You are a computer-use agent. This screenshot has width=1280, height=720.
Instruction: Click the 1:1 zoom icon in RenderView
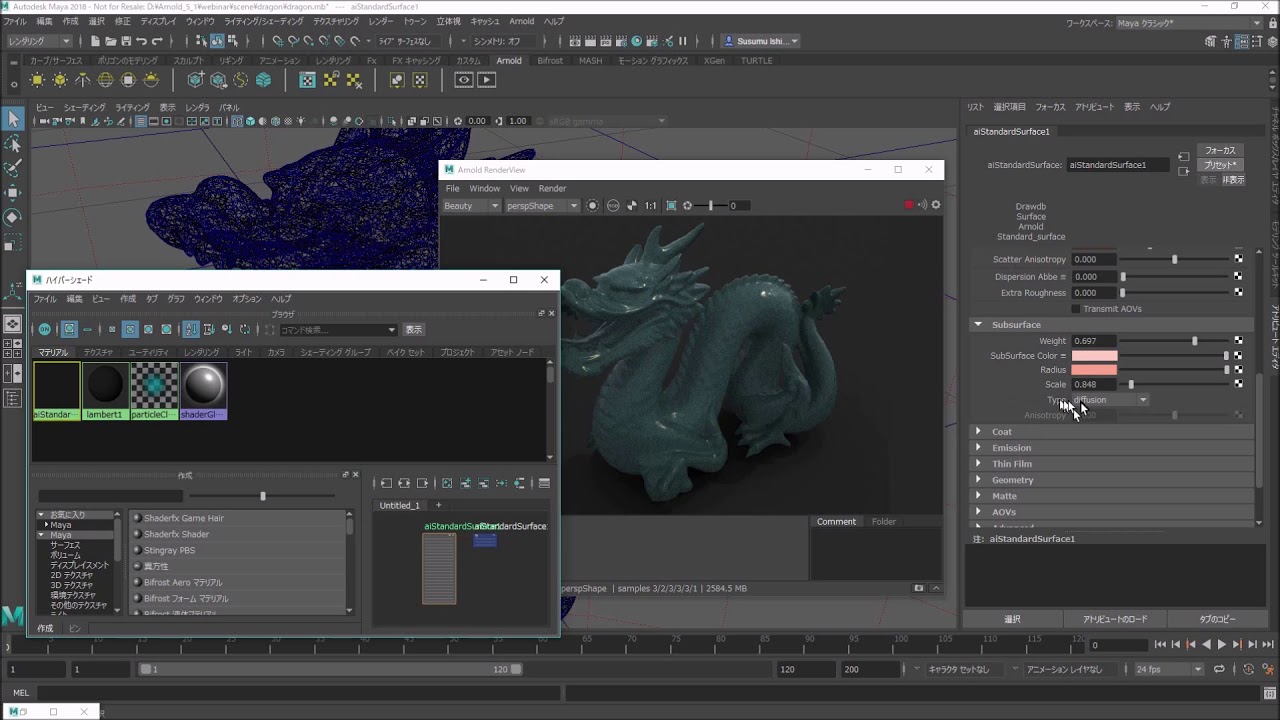tap(651, 206)
